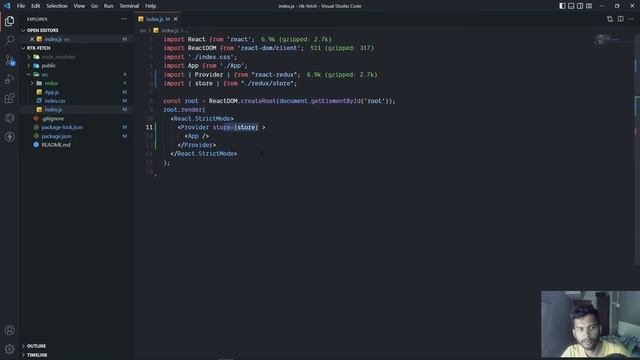Click createRoot call on root line
The height and width of the screenshot is (360, 640).
258,101
